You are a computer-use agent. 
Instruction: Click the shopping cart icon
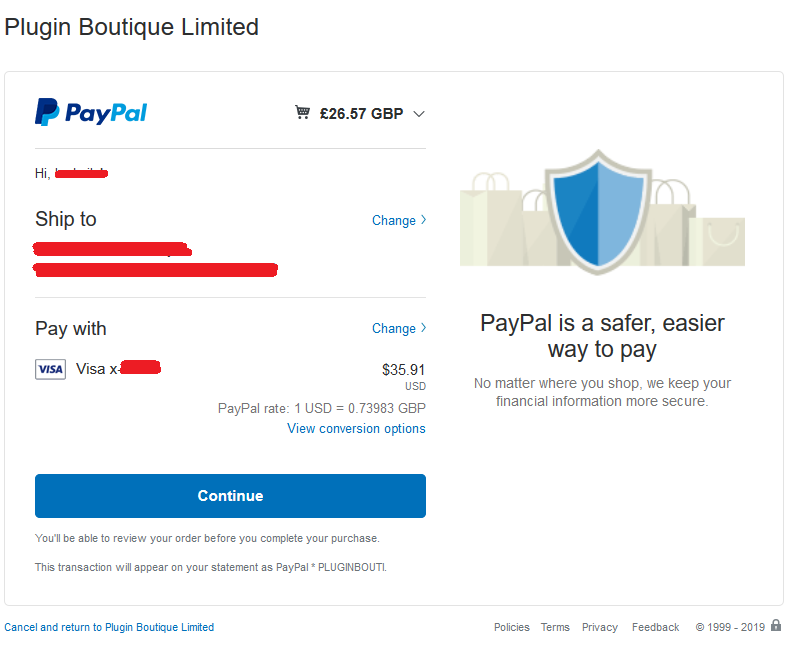pos(302,113)
